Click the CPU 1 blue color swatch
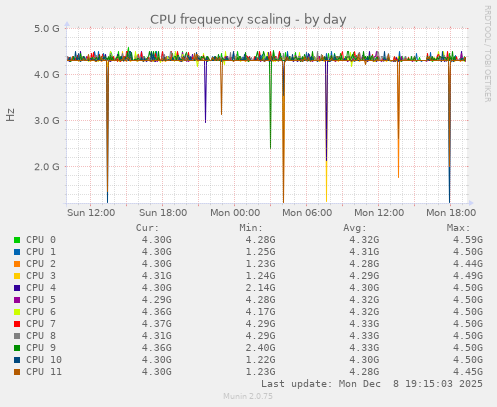497x407 pixels. coord(17,252)
